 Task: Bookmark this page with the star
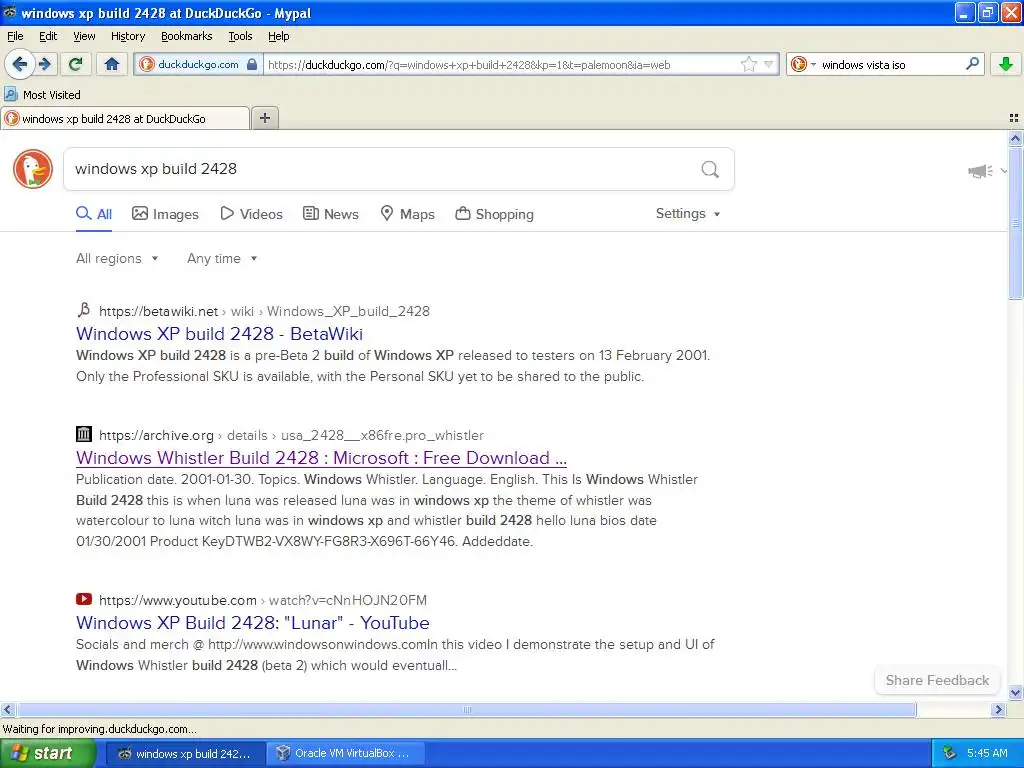[748, 64]
